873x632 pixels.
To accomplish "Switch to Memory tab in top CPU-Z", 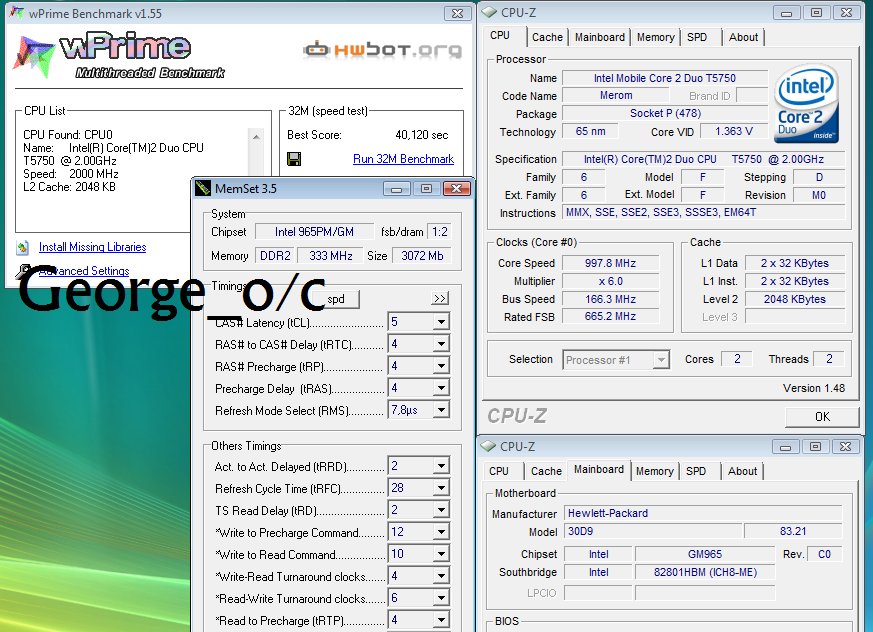I will 655,37.
